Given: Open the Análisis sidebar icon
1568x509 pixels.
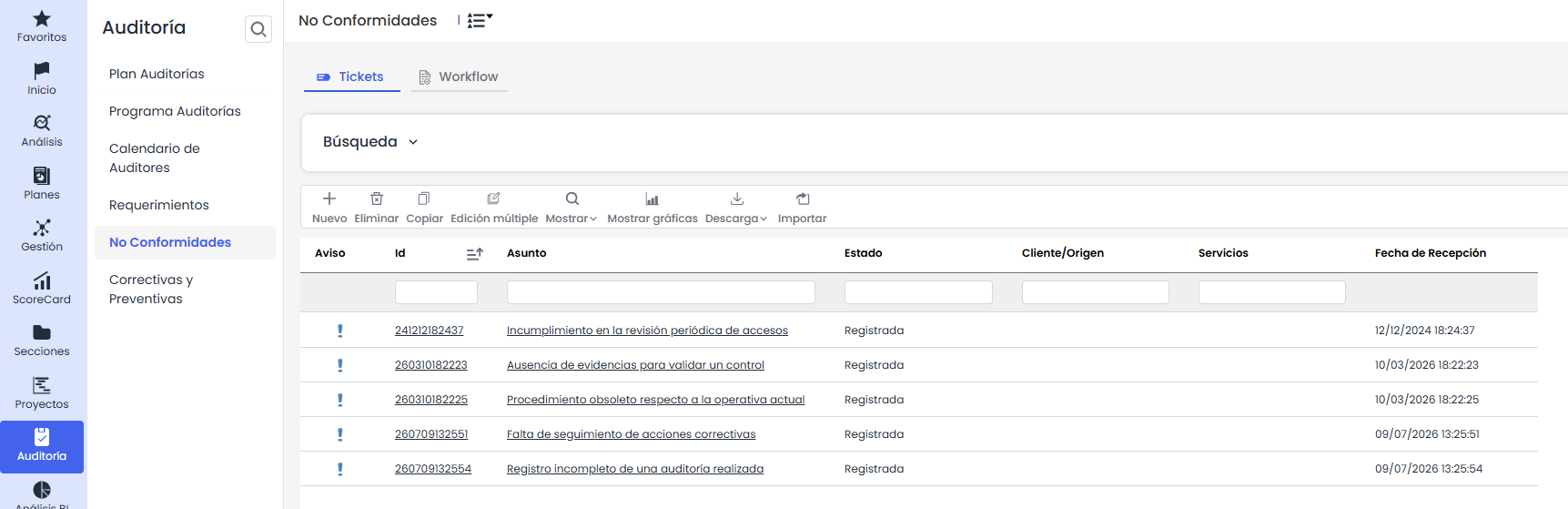Looking at the screenshot, I should (x=42, y=123).
